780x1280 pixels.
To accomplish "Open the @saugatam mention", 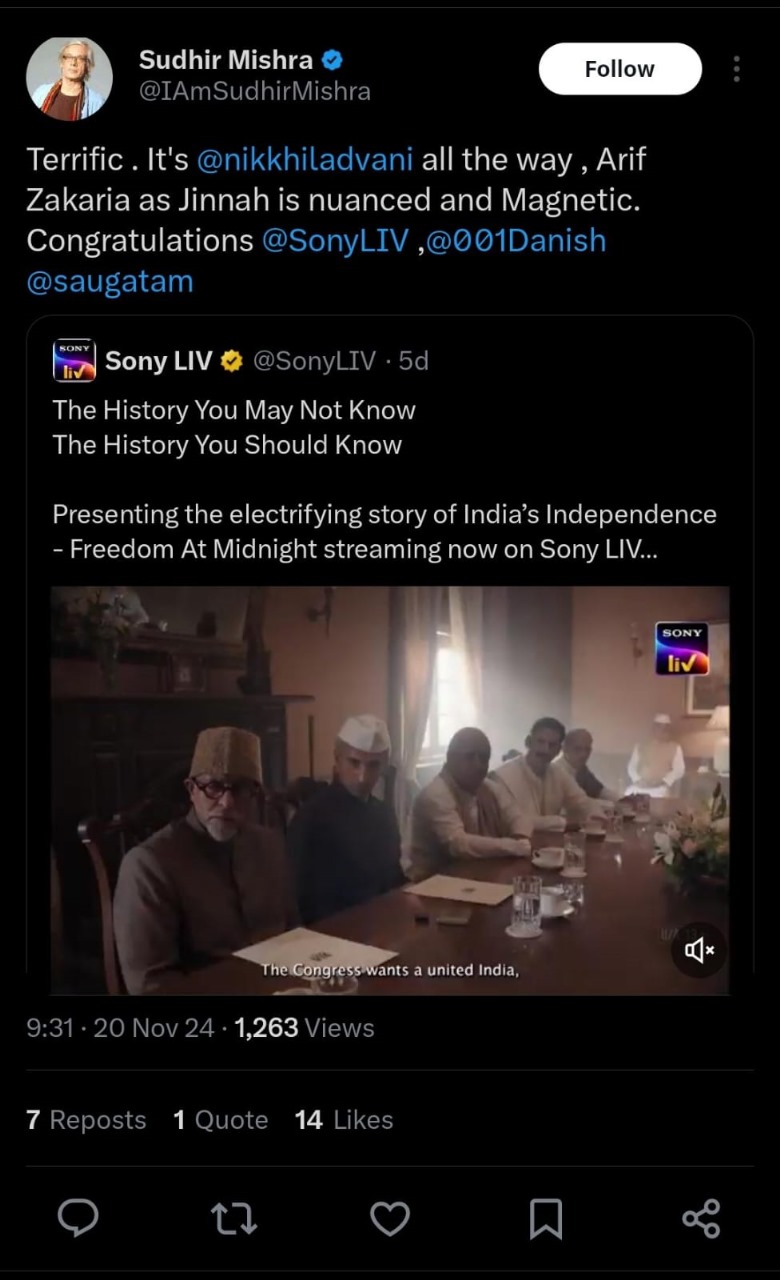I will click(110, 282).
